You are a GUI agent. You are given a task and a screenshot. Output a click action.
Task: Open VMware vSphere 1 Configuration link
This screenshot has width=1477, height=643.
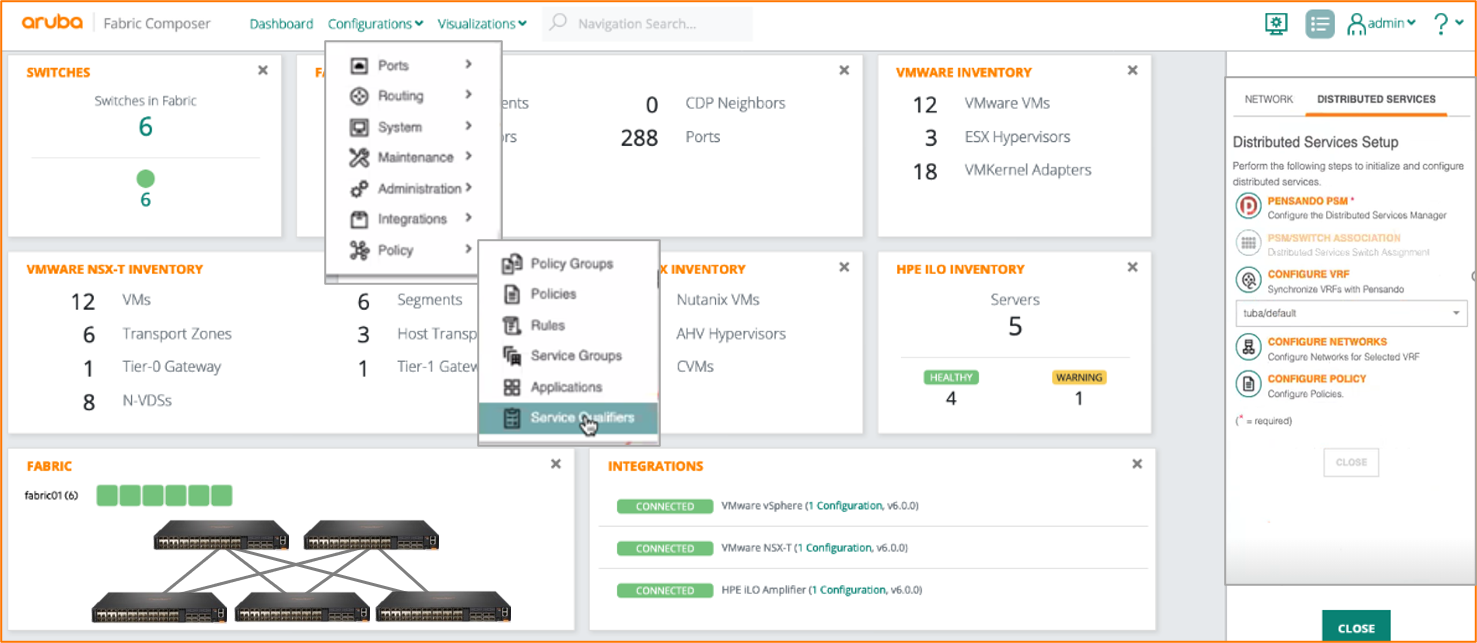(845, 506)
